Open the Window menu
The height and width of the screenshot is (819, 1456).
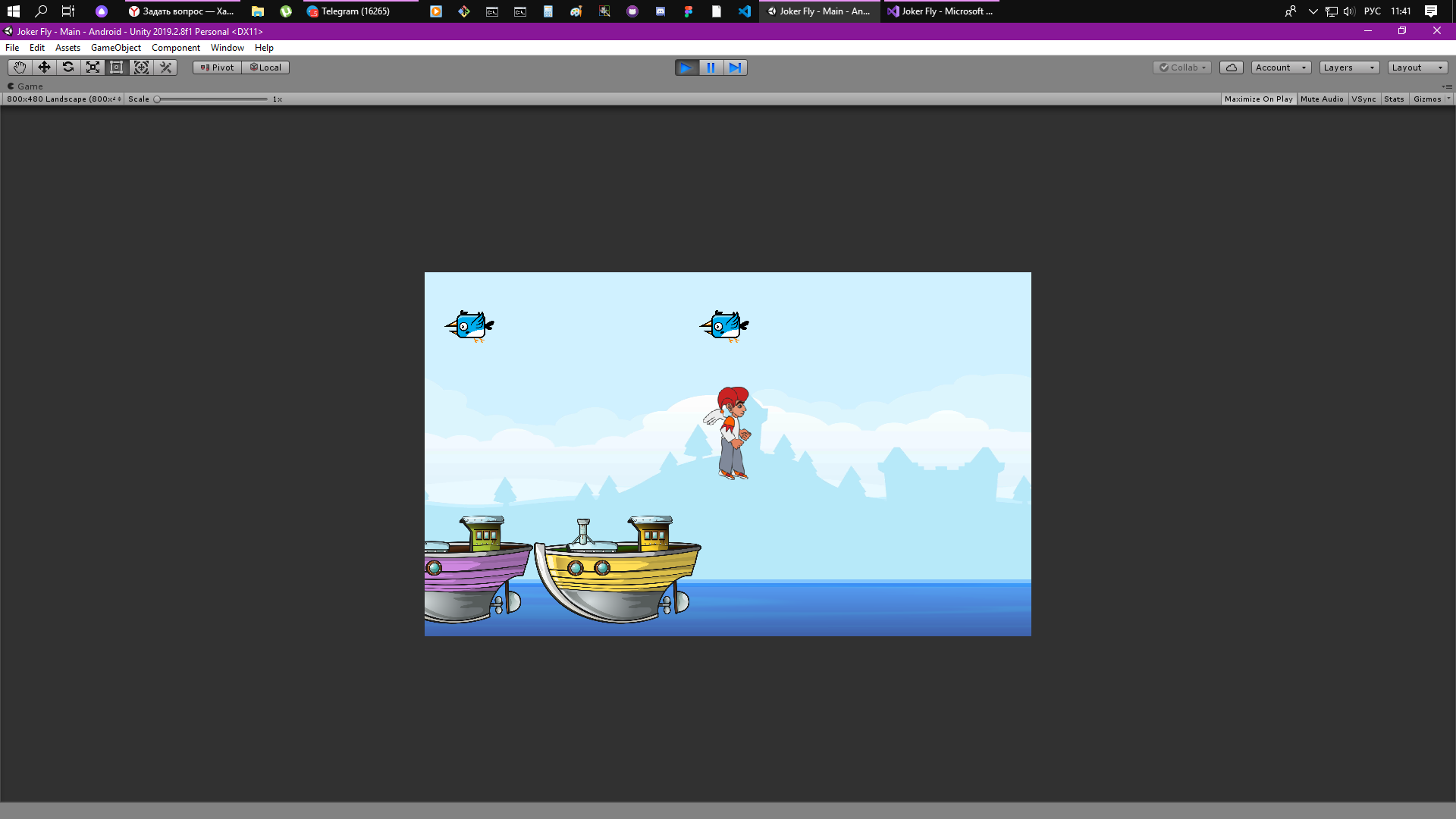point(227,48)
